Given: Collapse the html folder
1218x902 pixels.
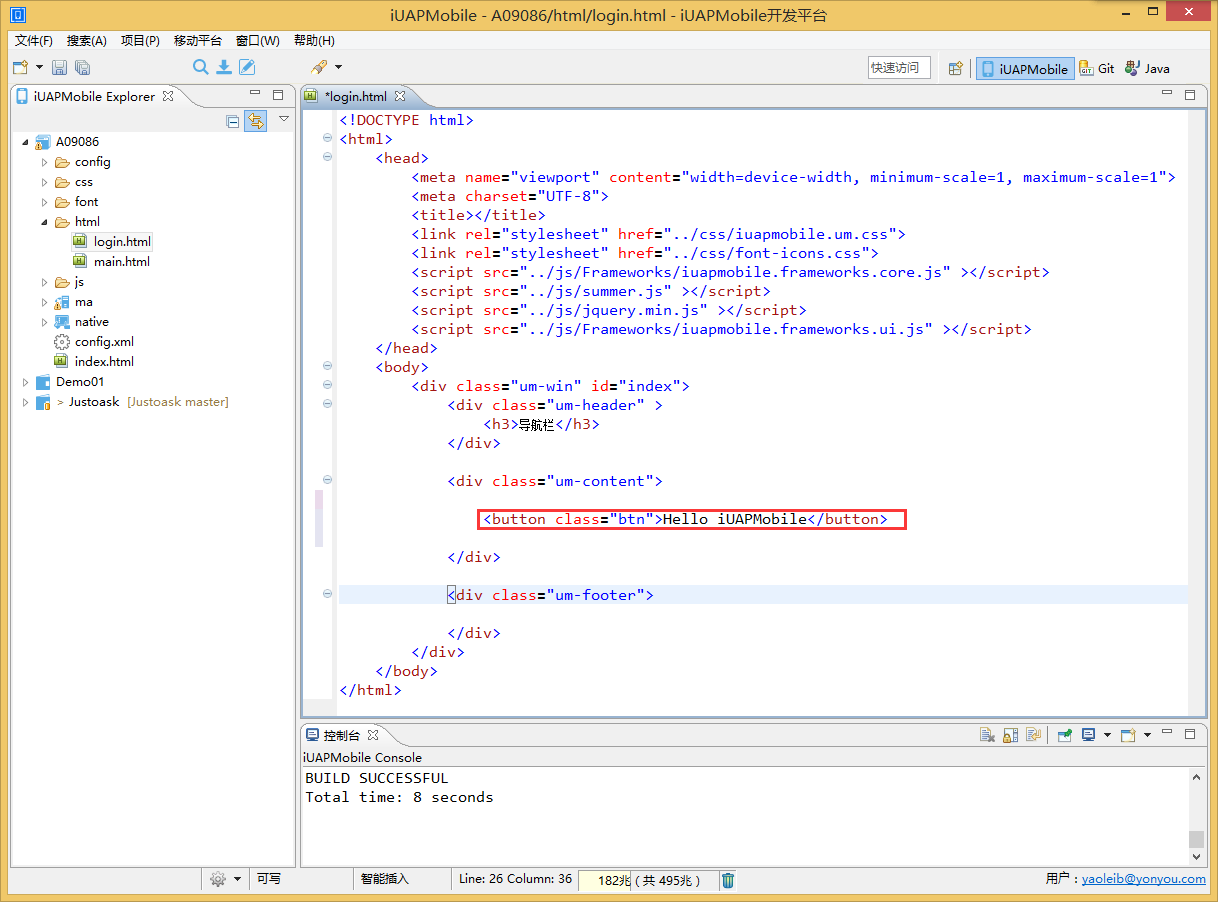Looking at the screenshot, I should click(x=44, y=222).
